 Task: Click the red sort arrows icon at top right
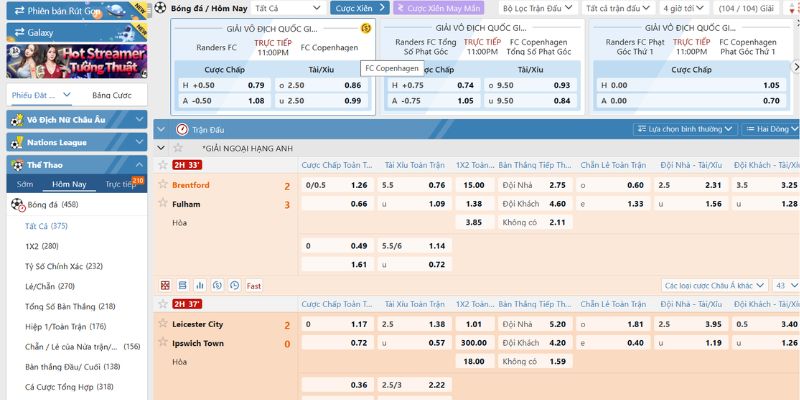(x=792, y=9)
